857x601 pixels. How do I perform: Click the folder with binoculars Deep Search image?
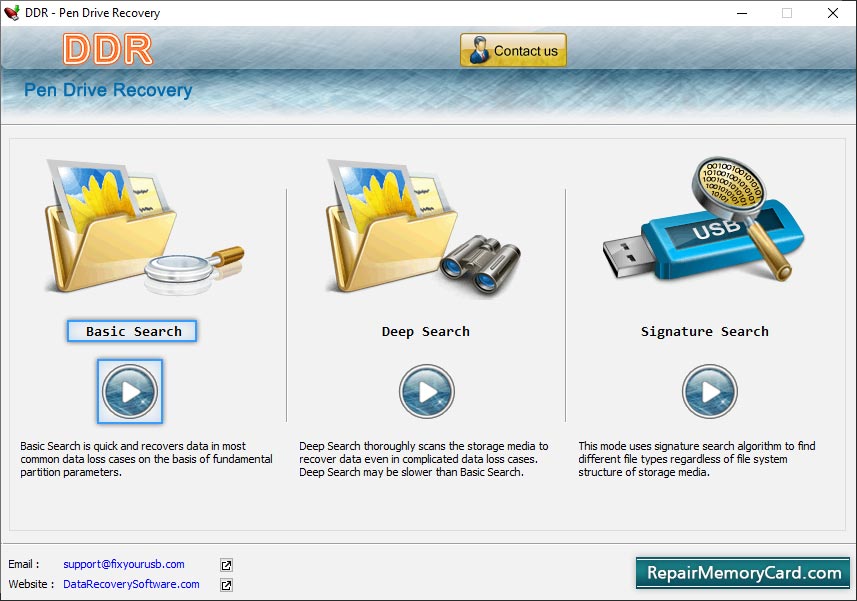[x=423, y=227]
